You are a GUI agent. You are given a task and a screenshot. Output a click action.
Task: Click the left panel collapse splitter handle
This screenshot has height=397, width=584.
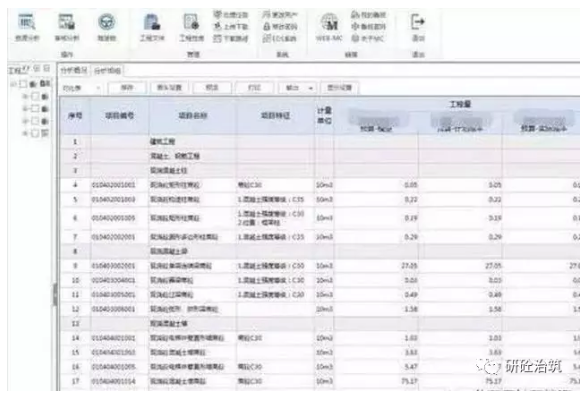tap(55, 294)
